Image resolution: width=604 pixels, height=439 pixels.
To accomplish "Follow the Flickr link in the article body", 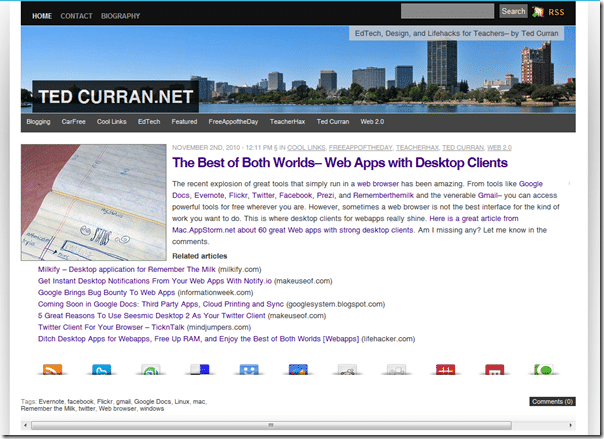I will click(238, 195).
